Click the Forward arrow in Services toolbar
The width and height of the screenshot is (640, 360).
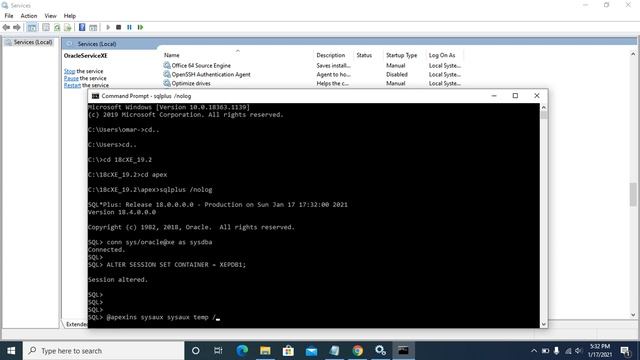(17, 27)
